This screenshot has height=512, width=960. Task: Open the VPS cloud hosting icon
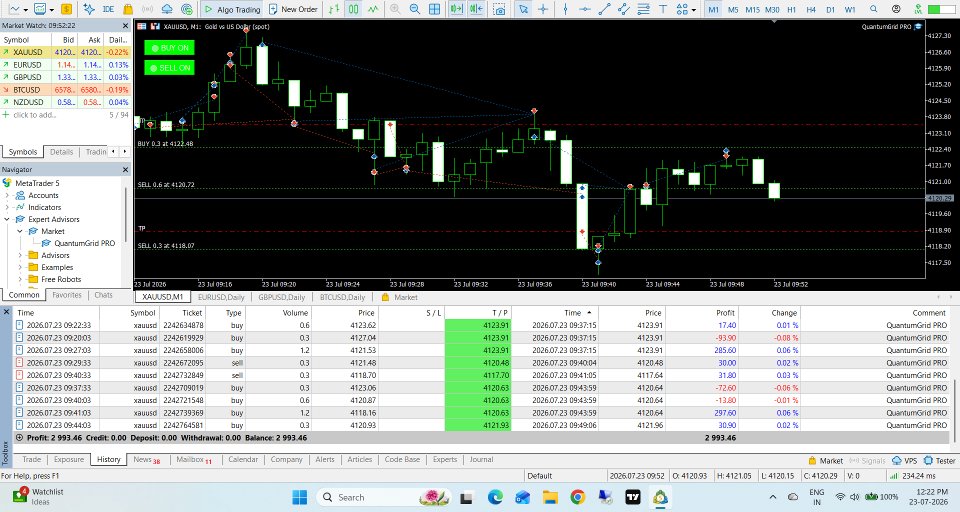[x=167, y=9]
